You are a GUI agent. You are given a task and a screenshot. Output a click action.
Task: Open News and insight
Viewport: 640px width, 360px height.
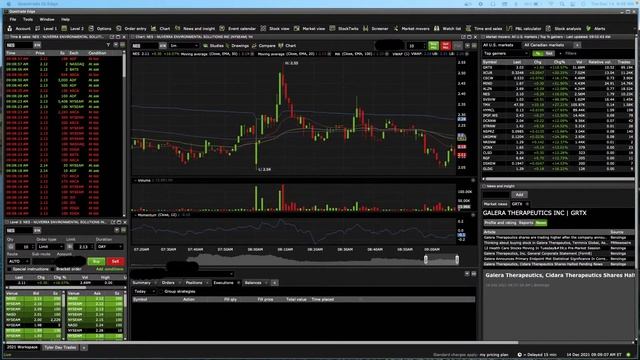click(195, 29)
